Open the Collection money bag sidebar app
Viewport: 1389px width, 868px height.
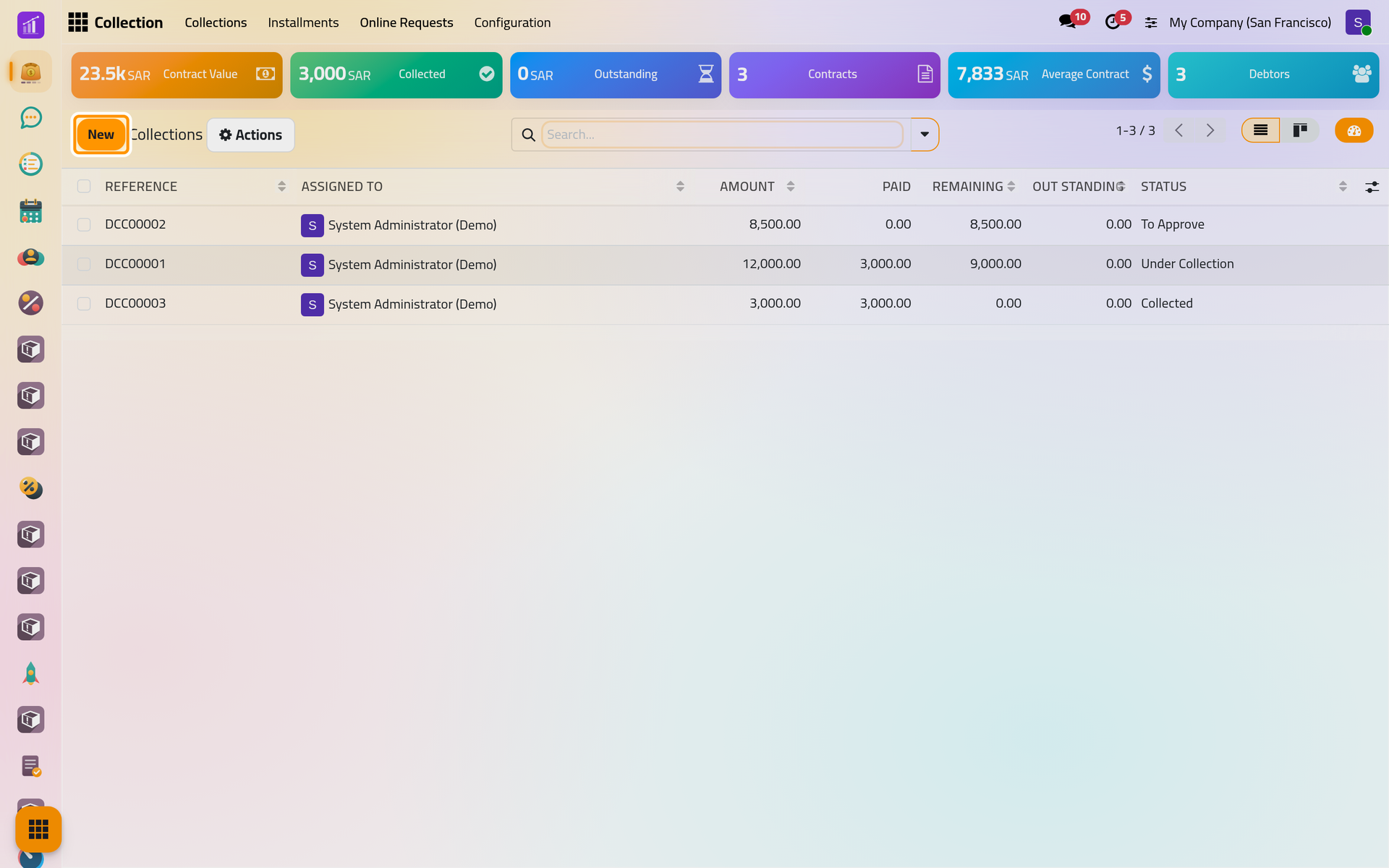tap(30, 72)
